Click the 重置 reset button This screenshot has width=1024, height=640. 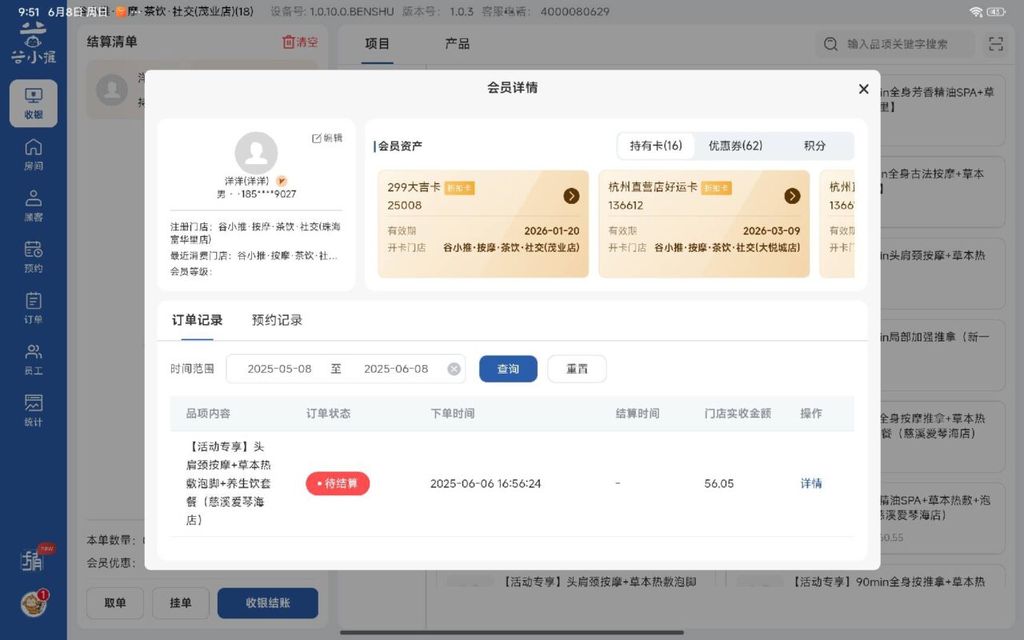[x=577, y=369]
